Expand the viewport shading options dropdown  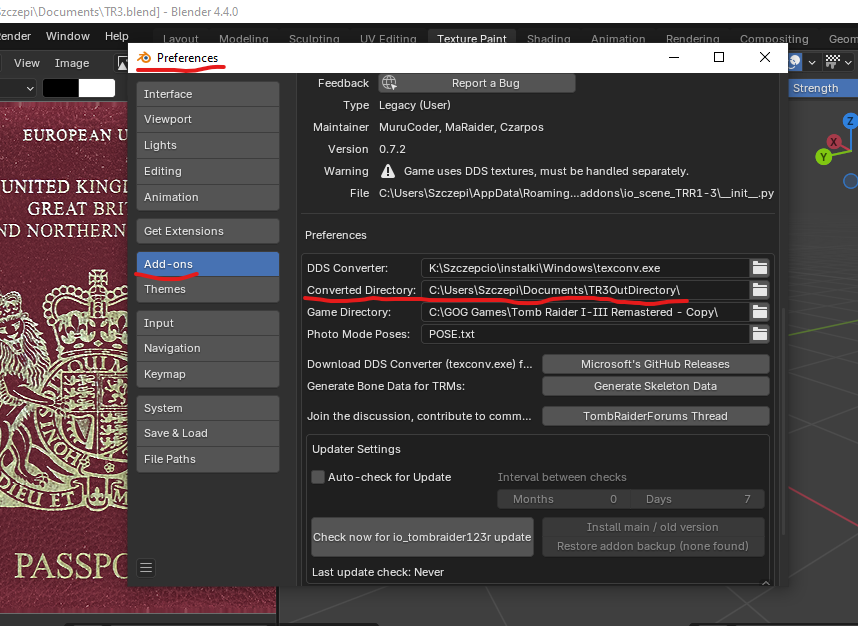pos(811,62)
